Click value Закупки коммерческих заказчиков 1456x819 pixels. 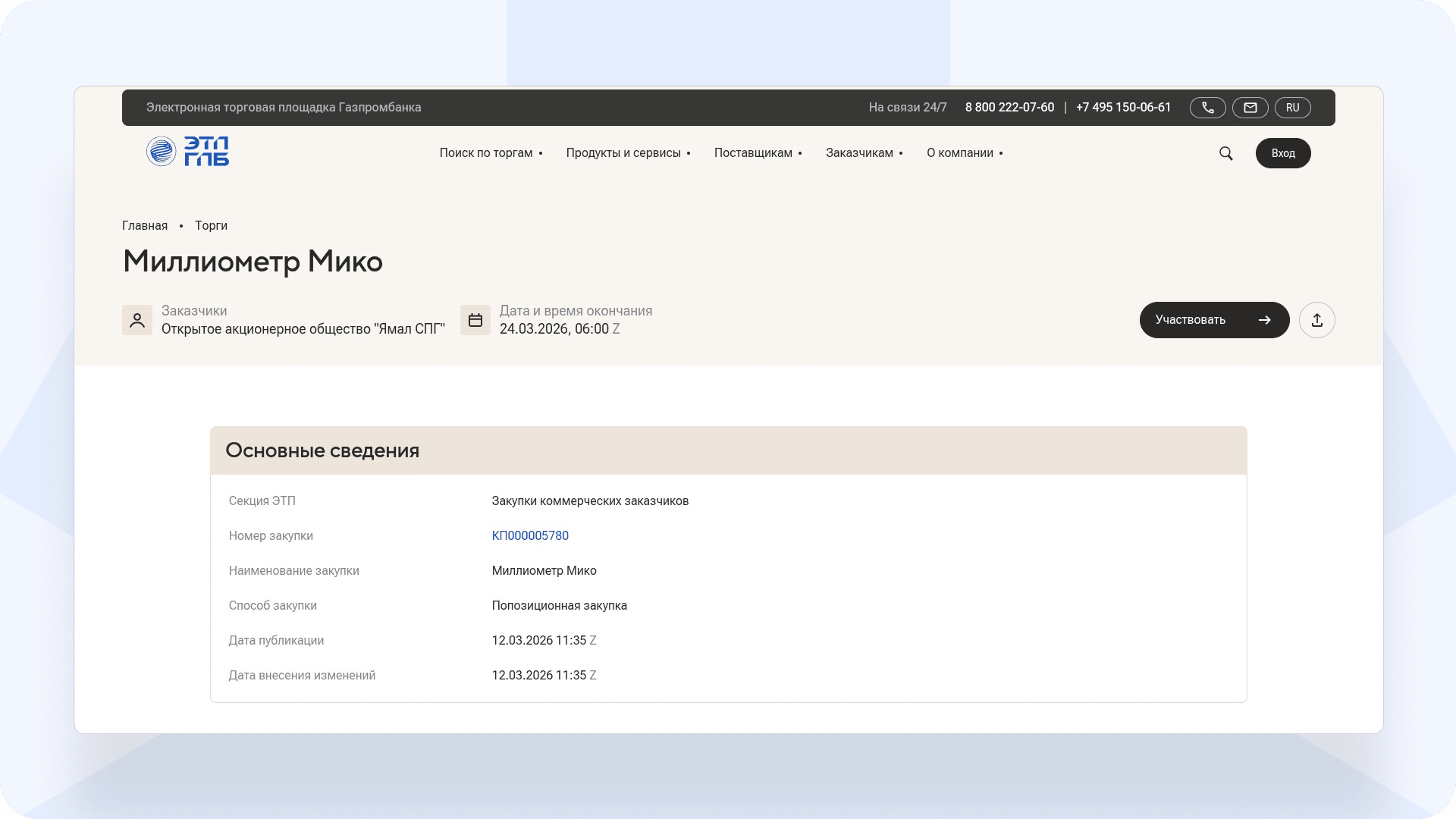point(590,500)
